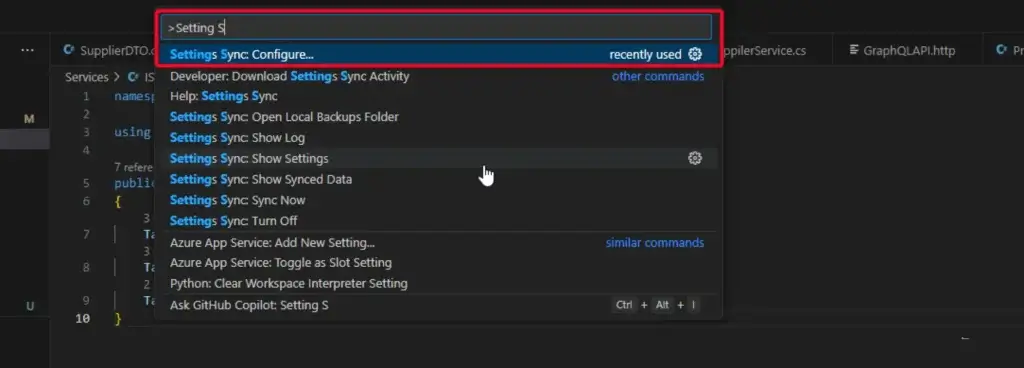Select Settings Sync: Show Synced Data
The width and height of the screenshot is (1024, 368).
click(x=439, y=179)
